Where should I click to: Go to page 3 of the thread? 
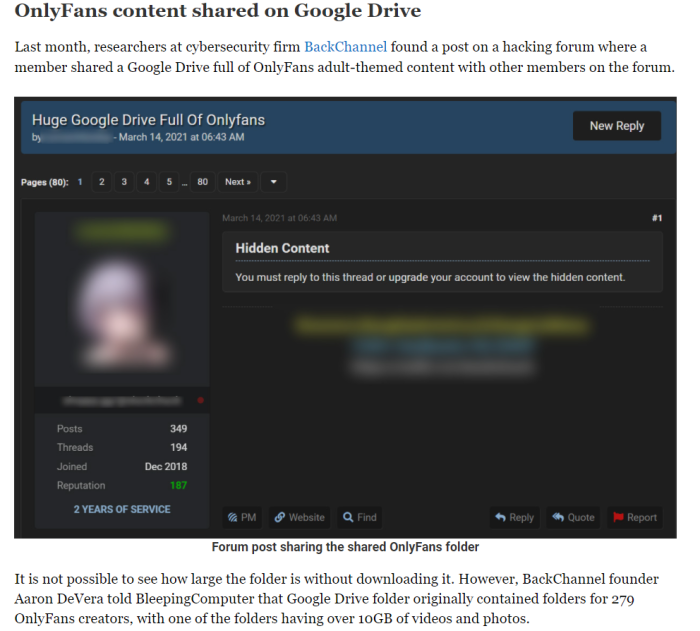point(124,182)
